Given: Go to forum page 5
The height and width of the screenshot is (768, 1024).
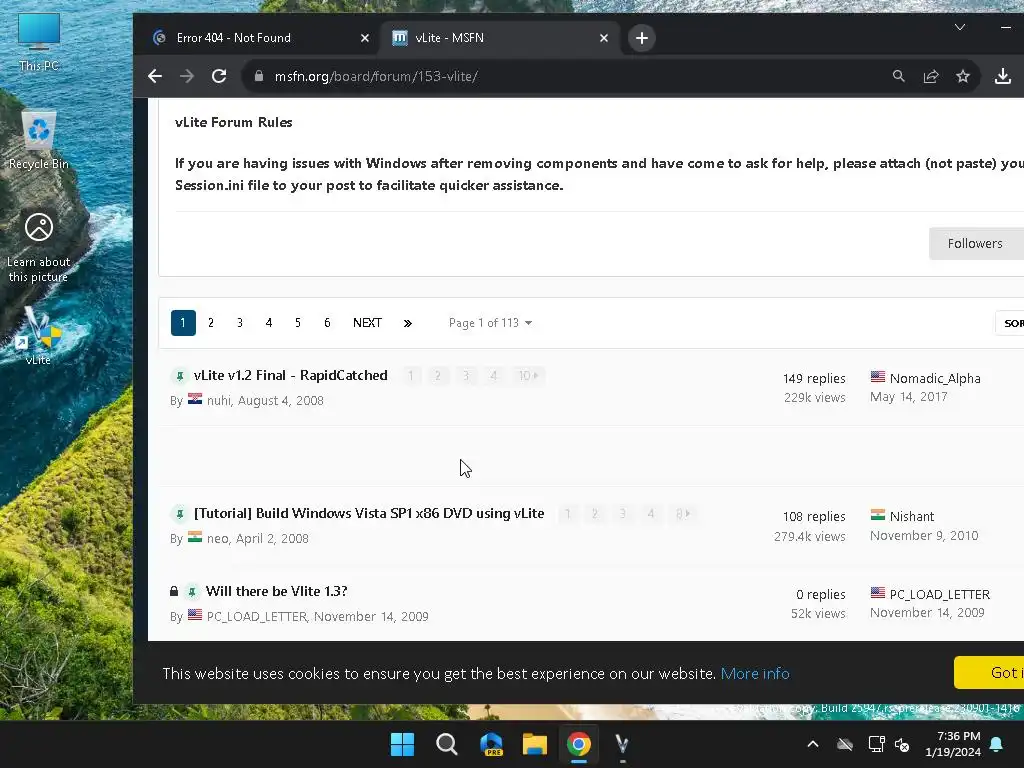Looking at the screenshot, I should (298, 323).
